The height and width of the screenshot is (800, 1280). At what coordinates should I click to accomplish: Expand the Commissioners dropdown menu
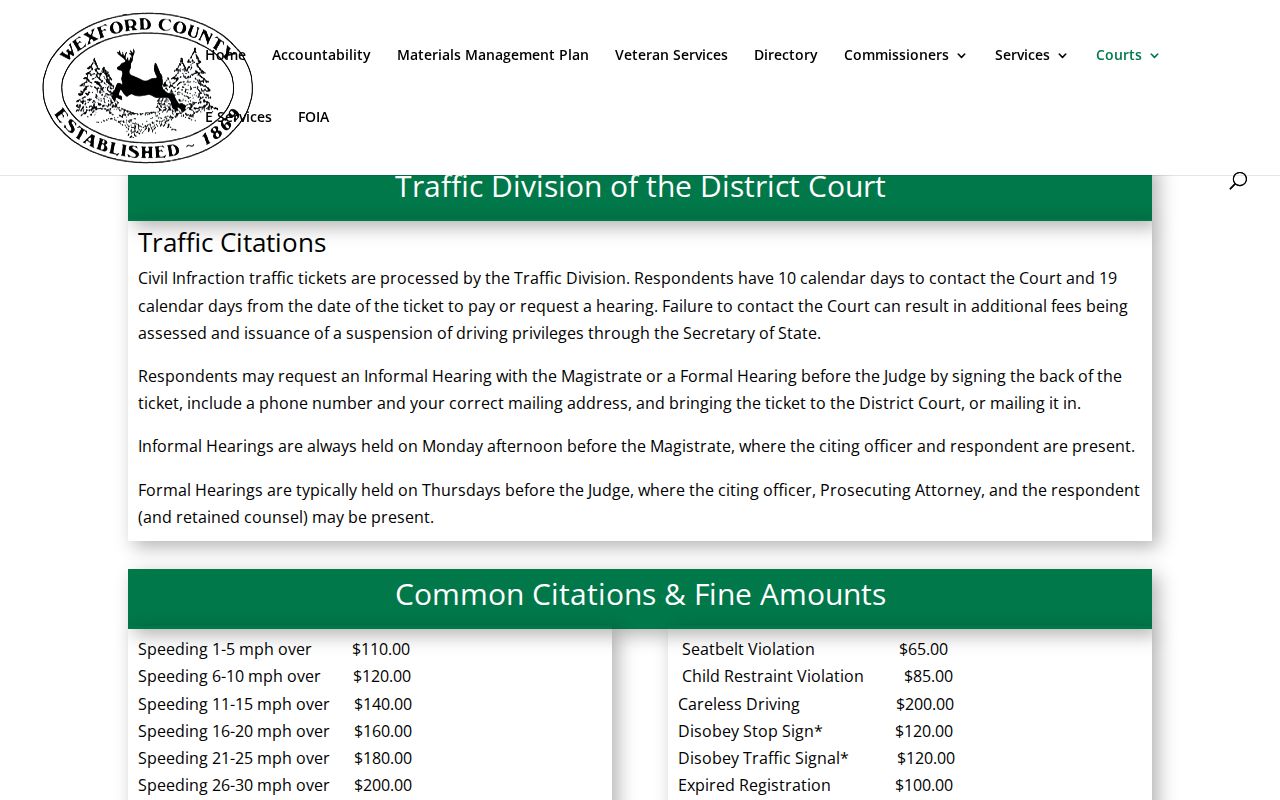click(905, 55)
